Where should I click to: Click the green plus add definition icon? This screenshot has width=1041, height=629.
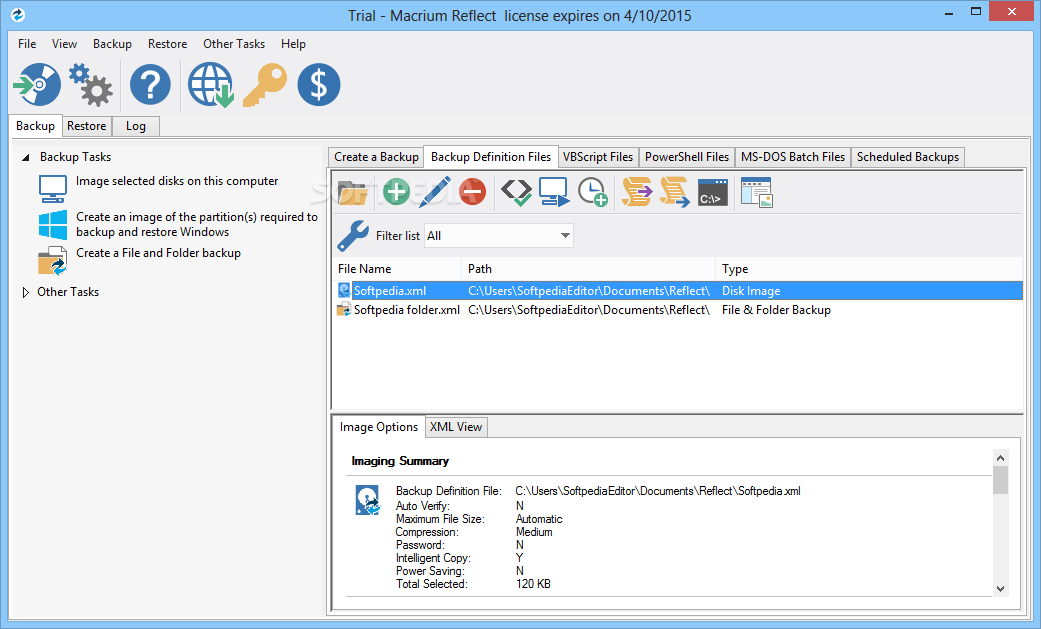[x=396, y=192]
